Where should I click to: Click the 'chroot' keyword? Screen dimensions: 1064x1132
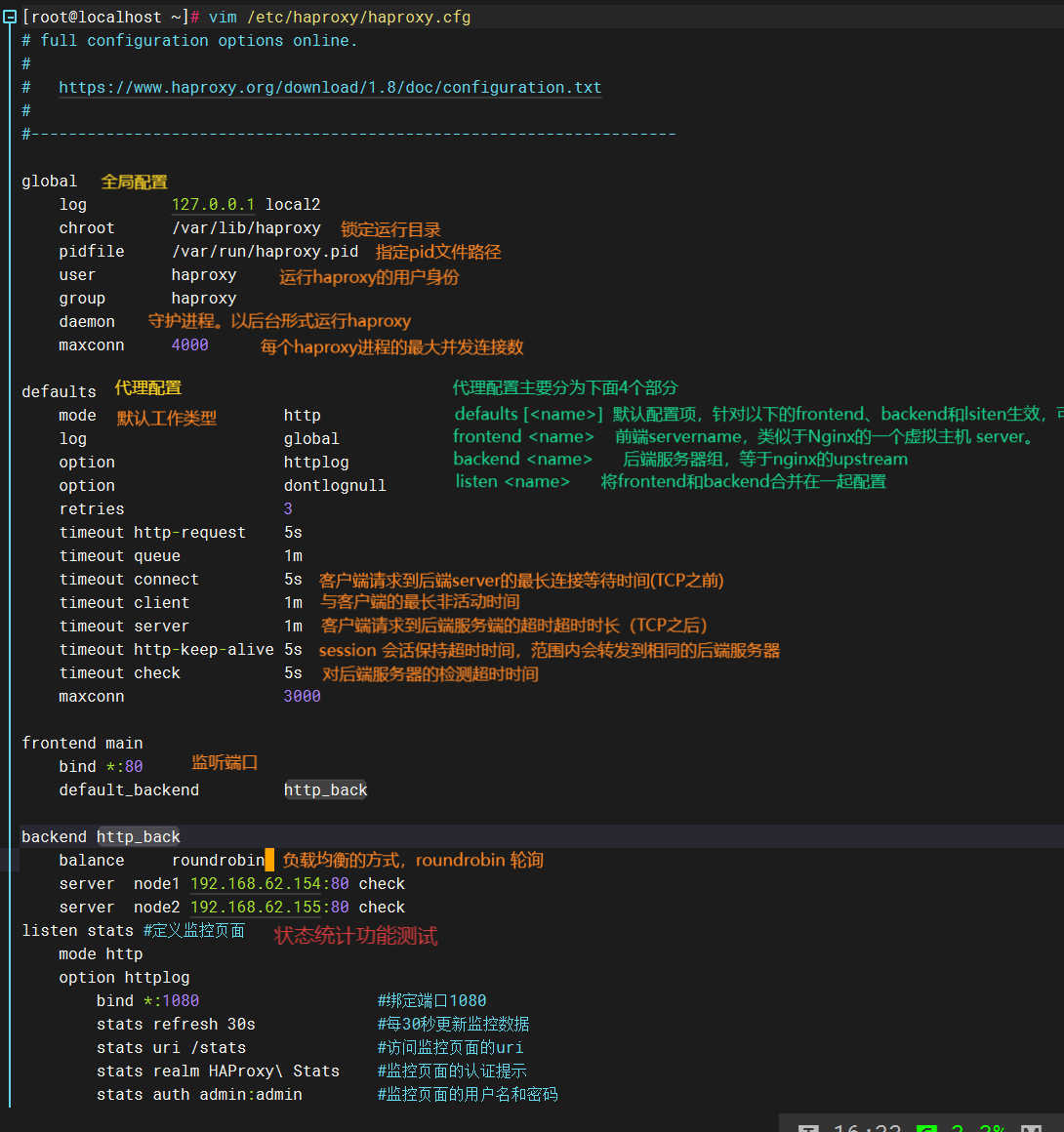pyautogui.click(x=87, y=228)
